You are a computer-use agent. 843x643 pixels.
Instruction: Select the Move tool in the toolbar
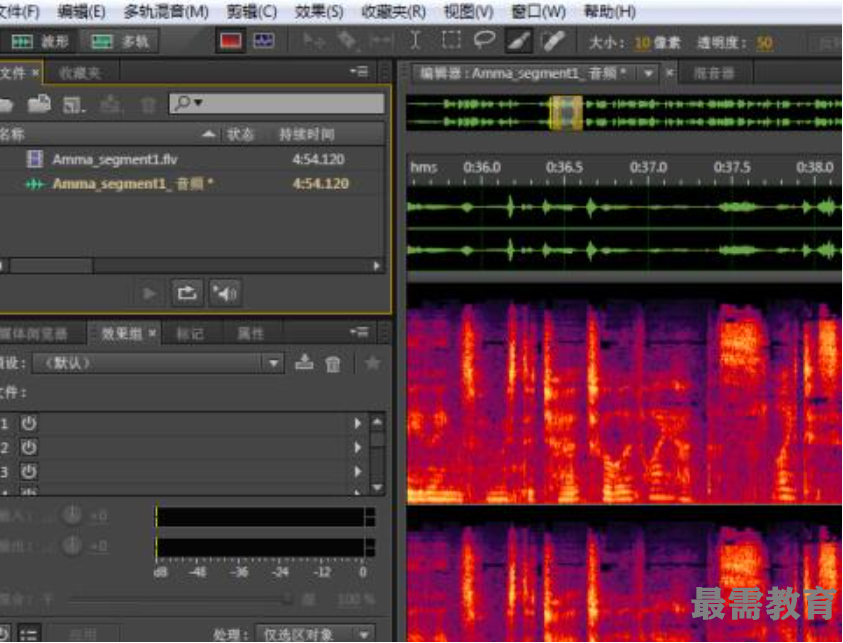click(x=312, y=41)
